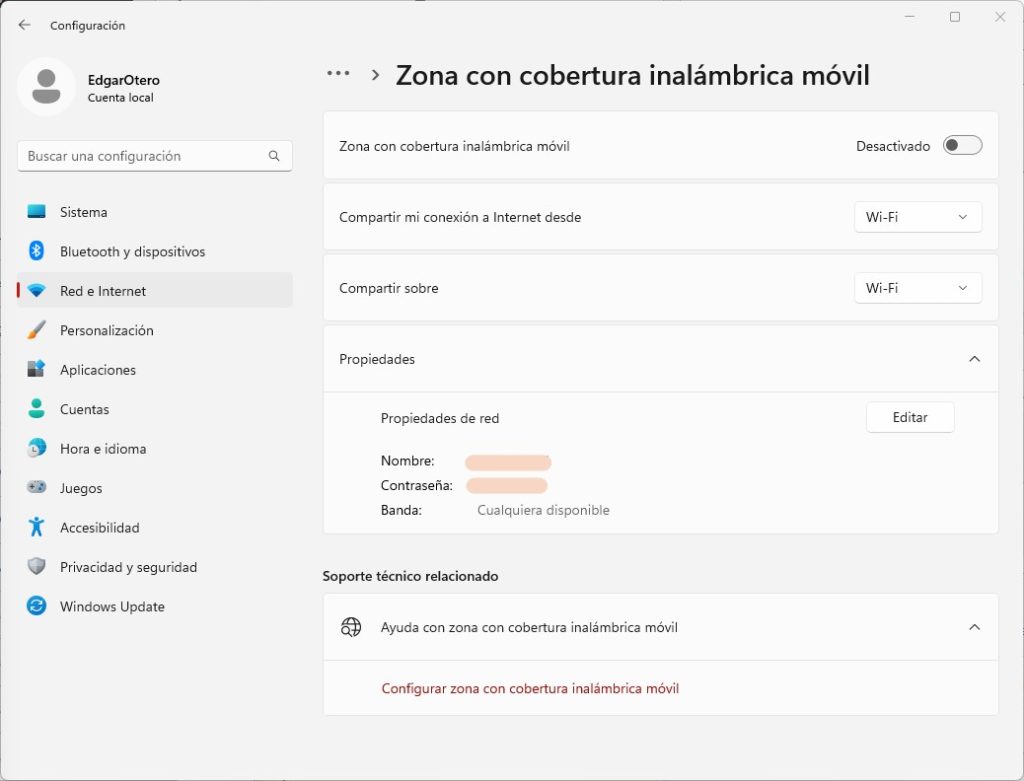Click the 'Banda:' label
1024x781 pixels.
401,510
